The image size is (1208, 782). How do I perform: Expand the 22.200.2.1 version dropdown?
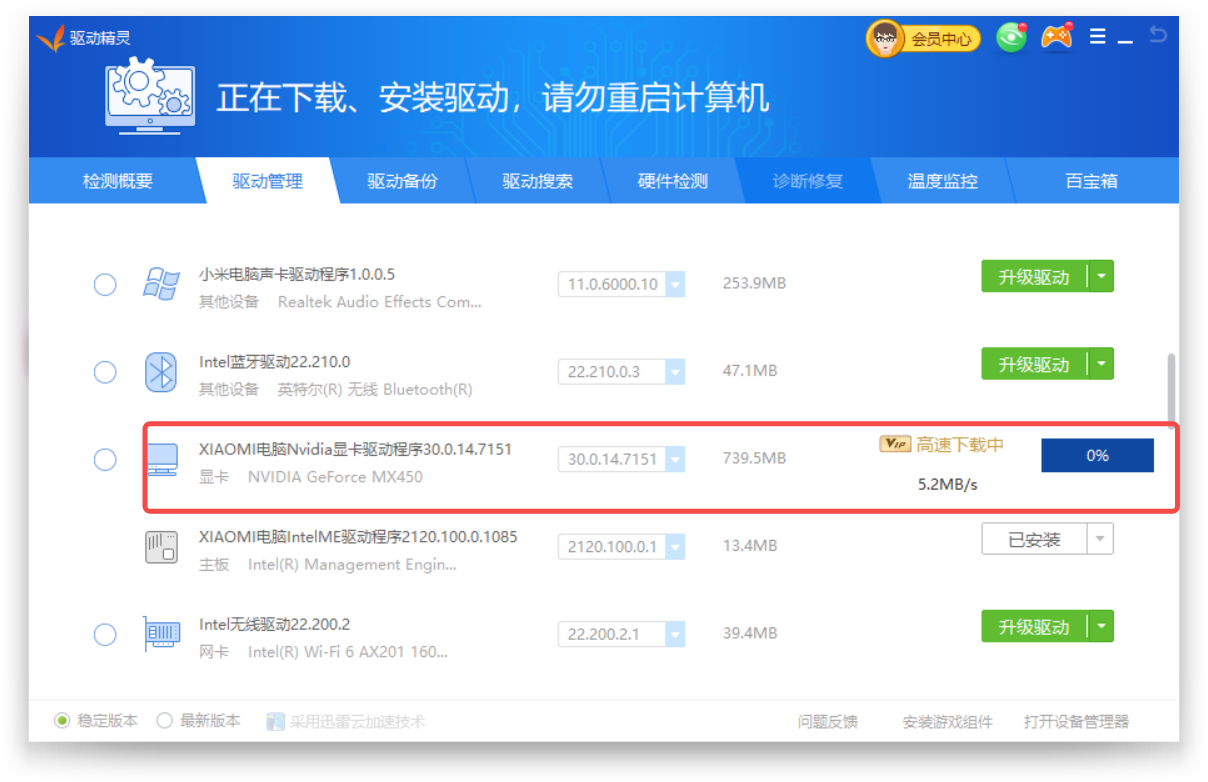click(675, 634)
